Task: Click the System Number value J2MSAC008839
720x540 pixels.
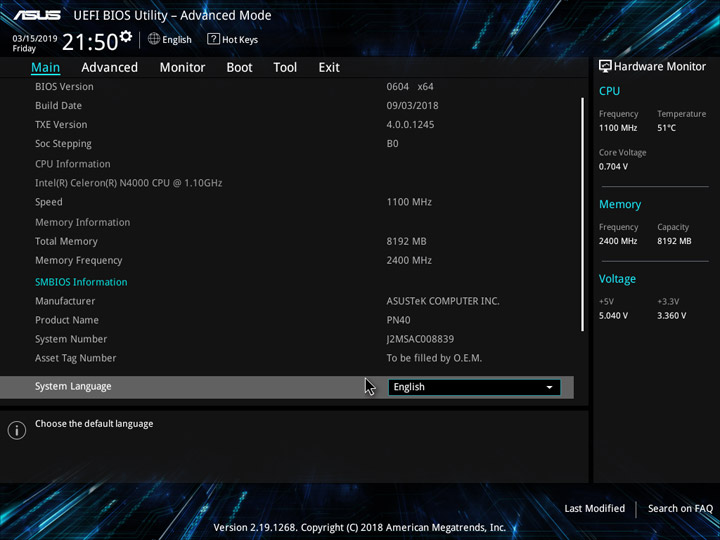Action: [420, 339]
